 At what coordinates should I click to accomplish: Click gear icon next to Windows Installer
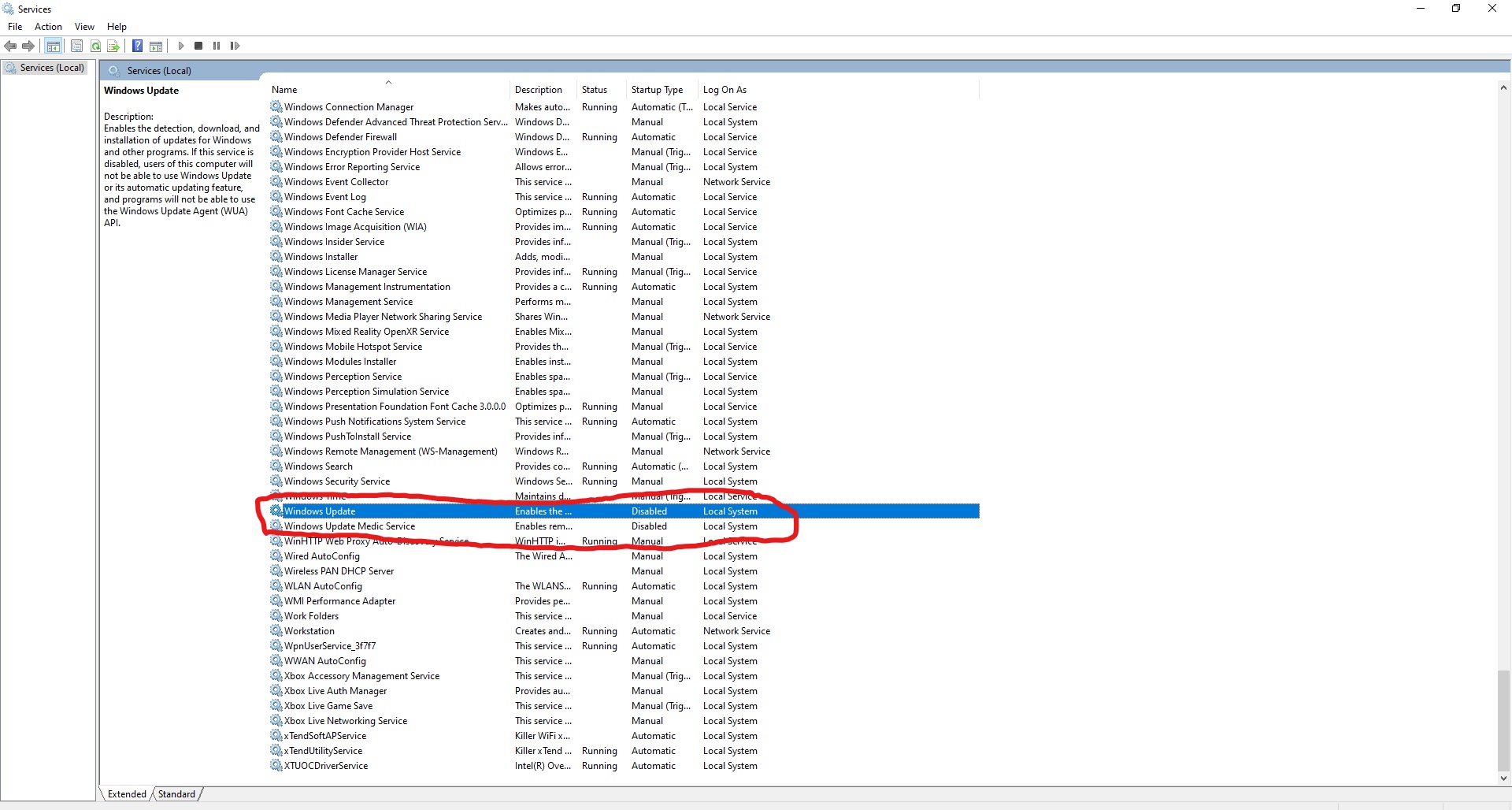tap(276, 256)
